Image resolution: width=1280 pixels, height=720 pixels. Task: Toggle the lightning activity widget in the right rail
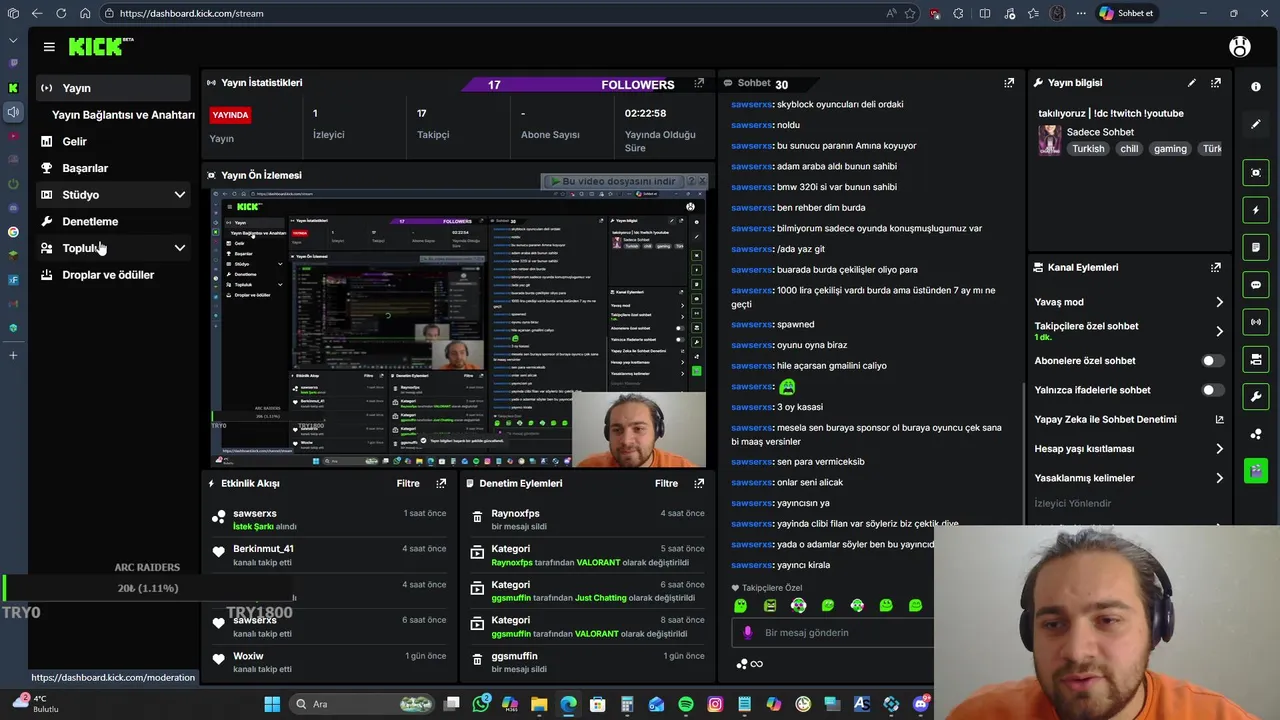[x=1256, y=210]
